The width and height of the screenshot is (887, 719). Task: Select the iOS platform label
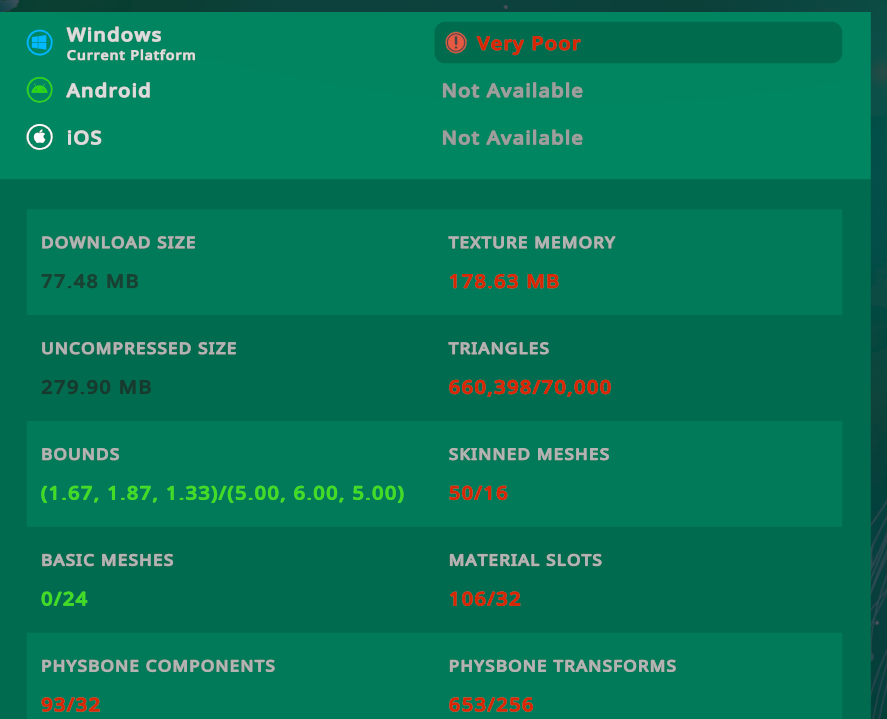[84, 138]
